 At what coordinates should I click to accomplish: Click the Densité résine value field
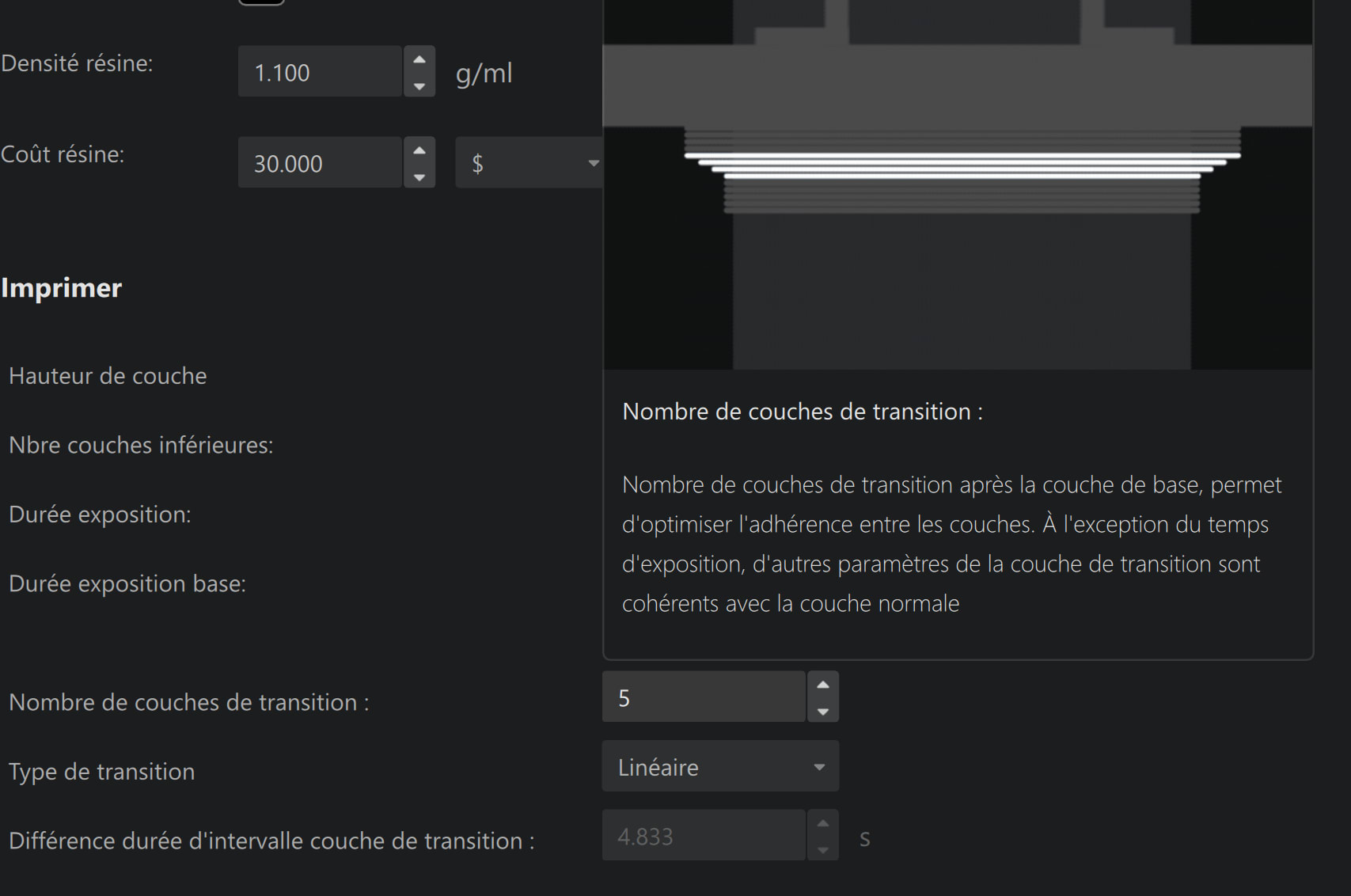(320, 72)
